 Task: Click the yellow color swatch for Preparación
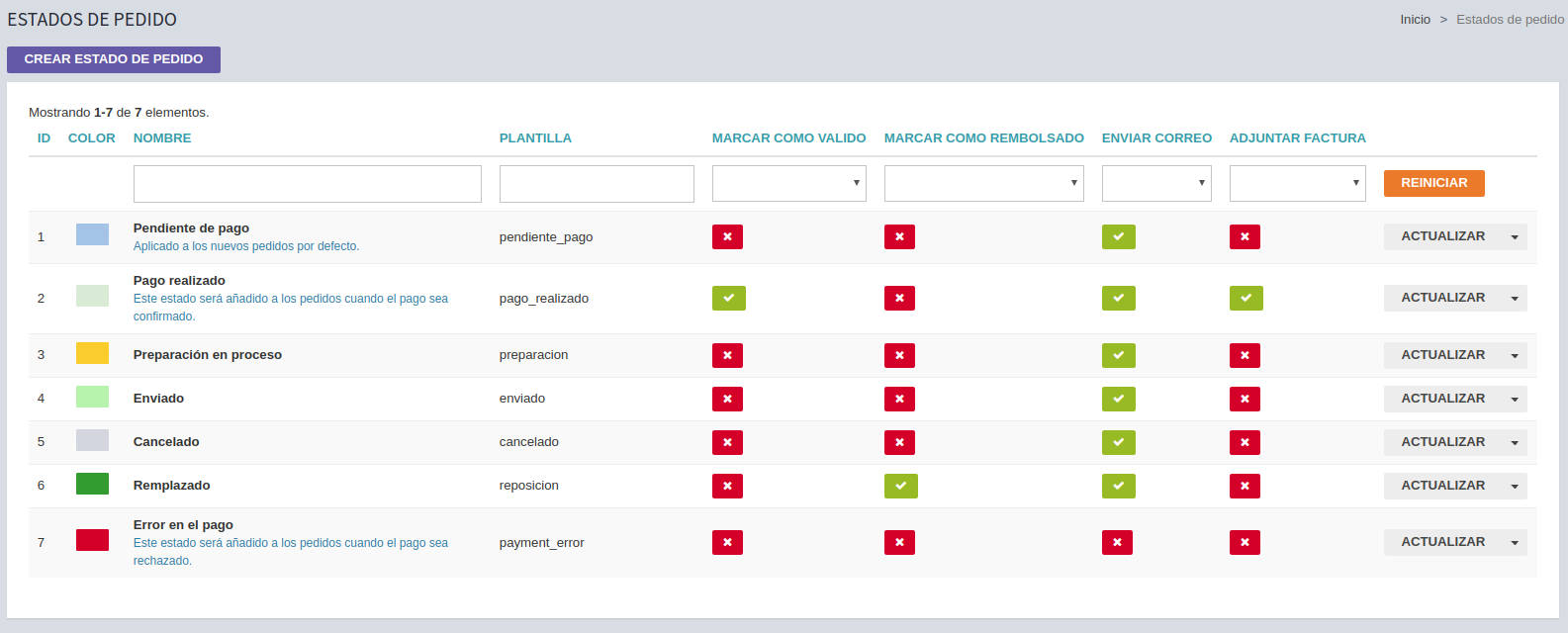[x=92, y=353]
